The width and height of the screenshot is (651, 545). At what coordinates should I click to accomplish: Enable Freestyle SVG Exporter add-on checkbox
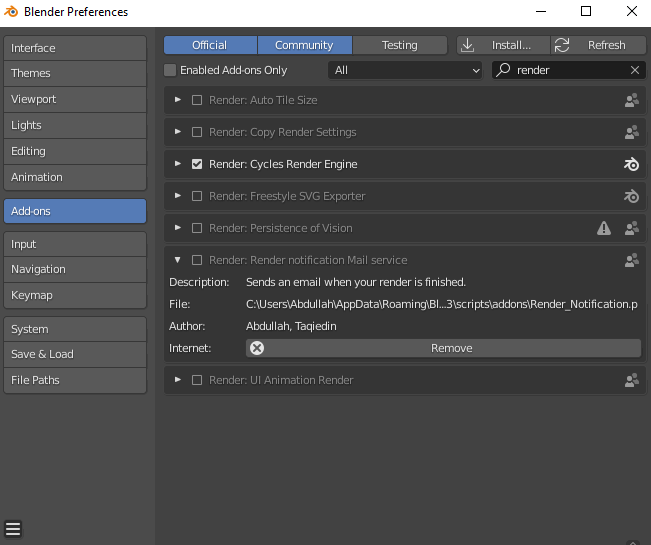pos(197,196)
